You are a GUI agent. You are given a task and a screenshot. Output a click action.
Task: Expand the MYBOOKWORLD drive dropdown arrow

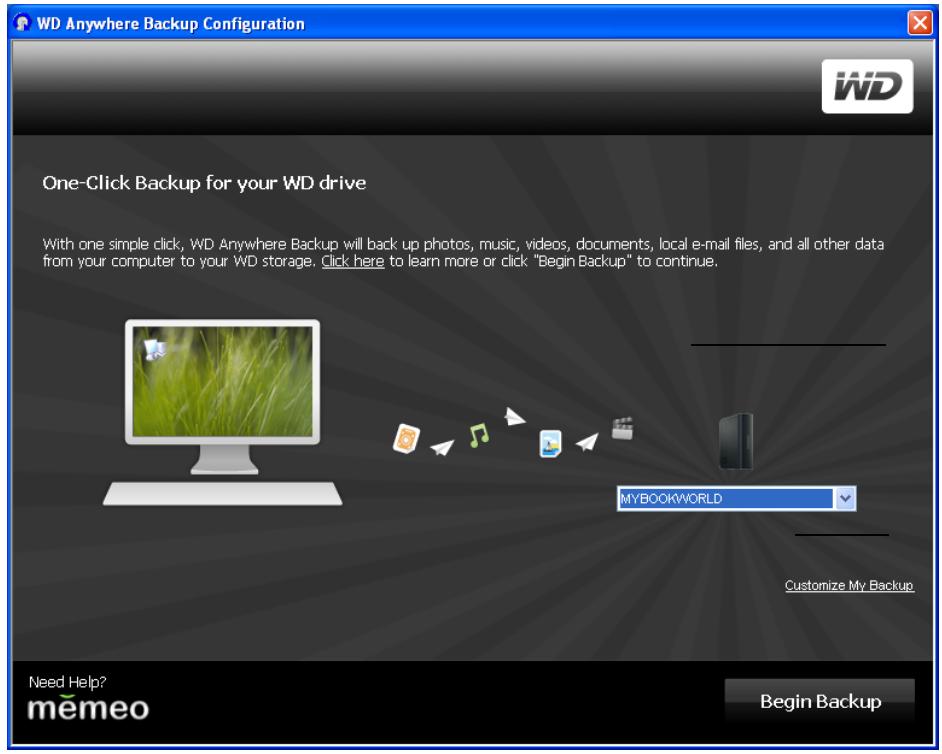pos(845,498)
